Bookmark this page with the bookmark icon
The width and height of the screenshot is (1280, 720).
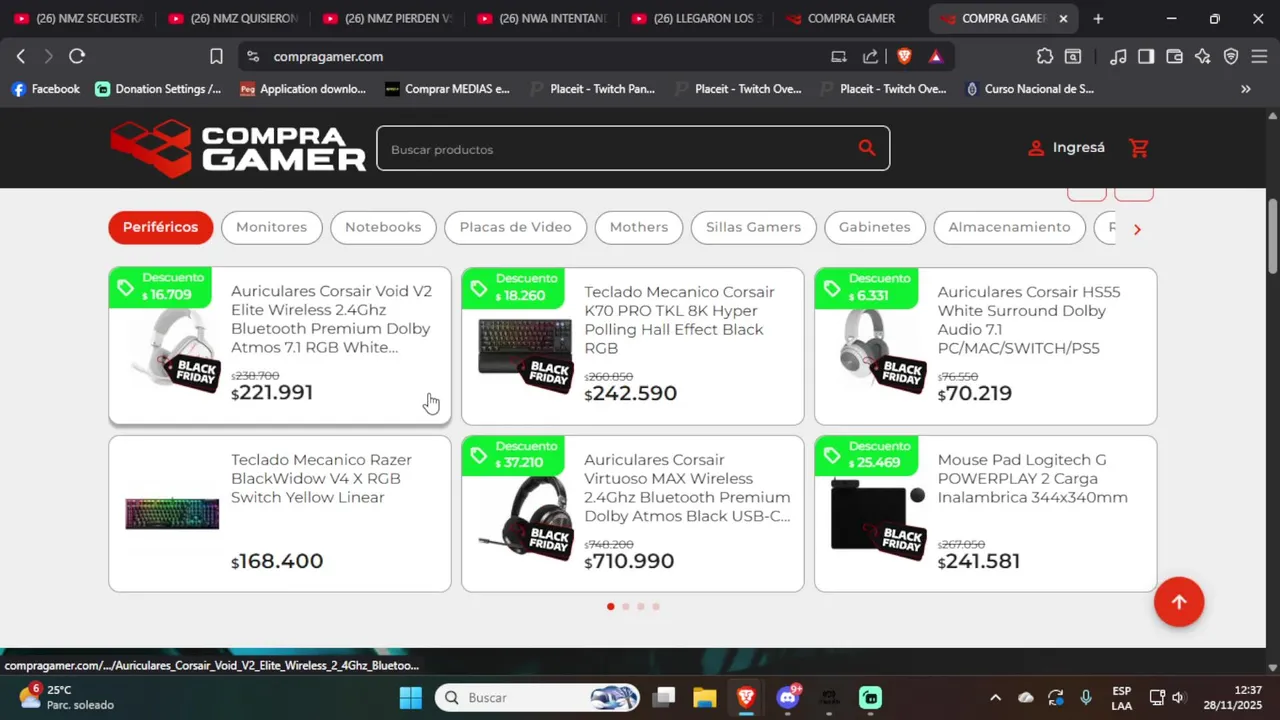pos(216,57)
